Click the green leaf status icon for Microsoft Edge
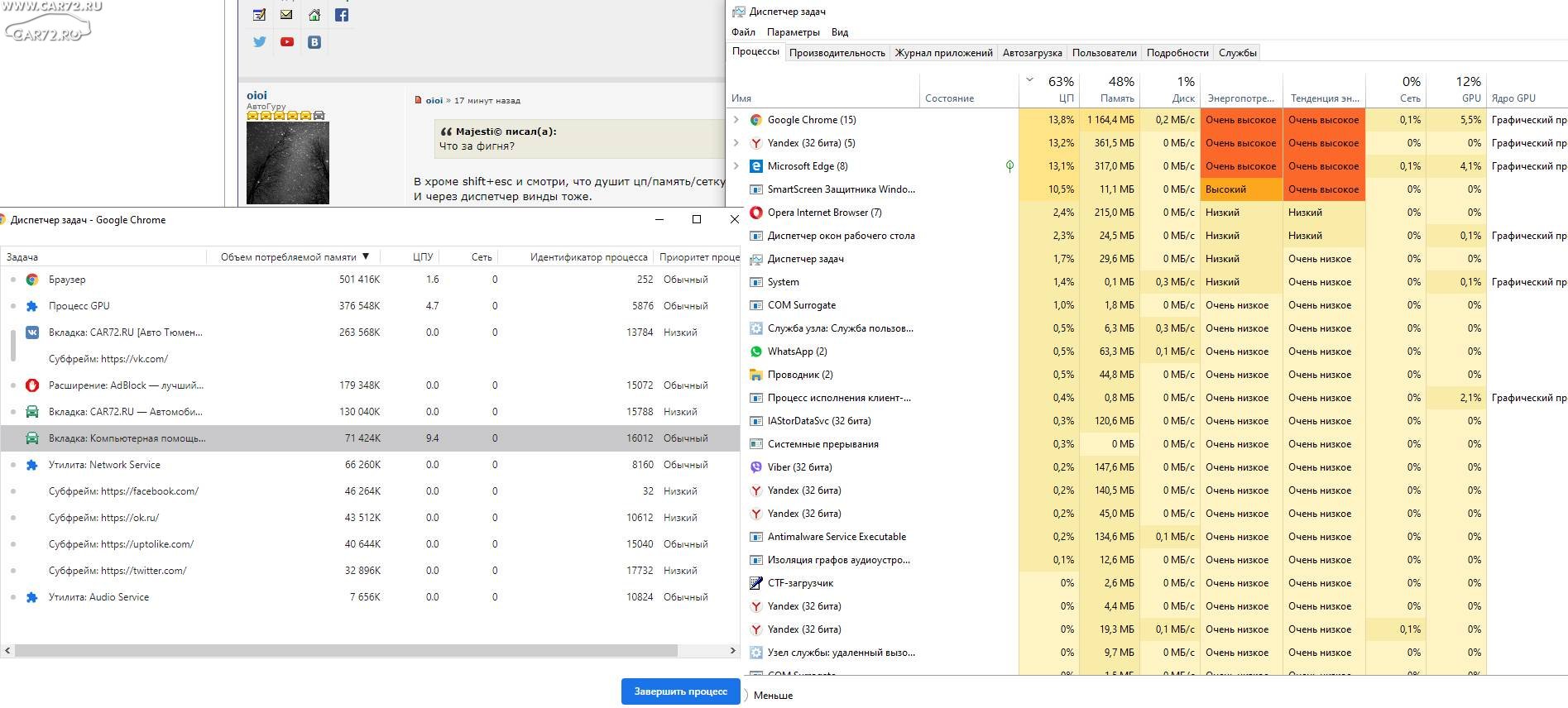This screenshot has width=1568, height=708. click(x=1009, y=166)
